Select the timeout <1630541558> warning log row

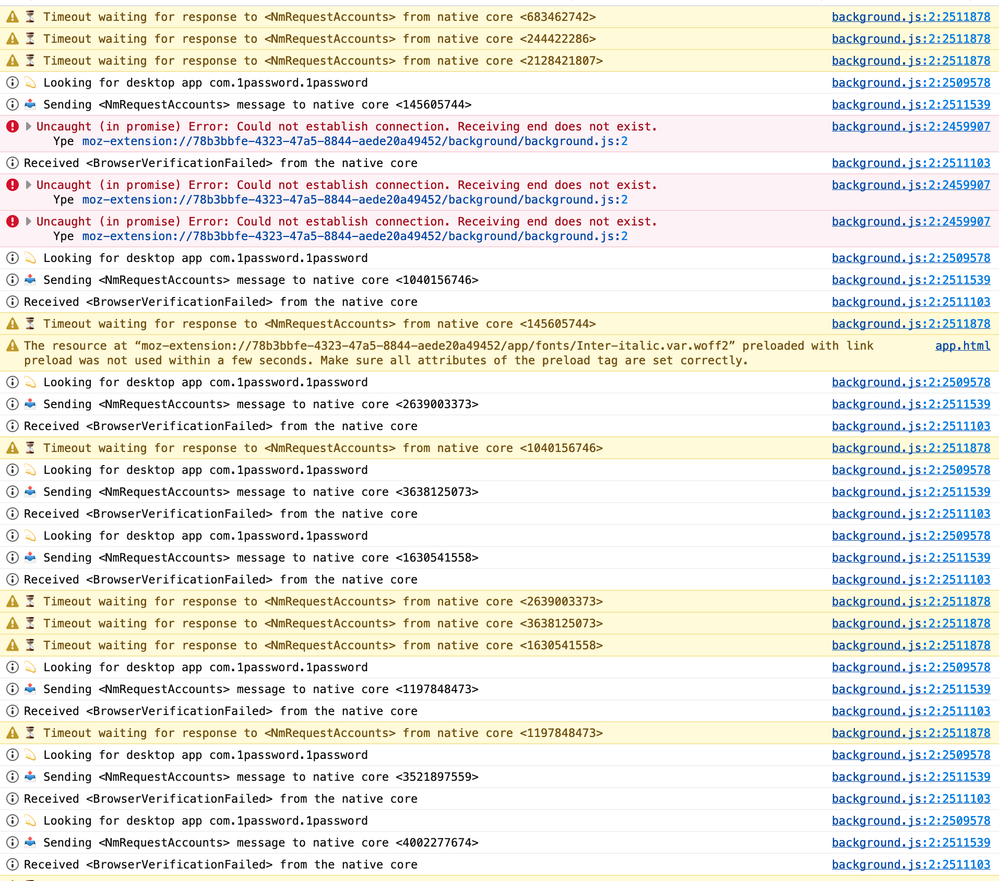(x=400, y=646)
